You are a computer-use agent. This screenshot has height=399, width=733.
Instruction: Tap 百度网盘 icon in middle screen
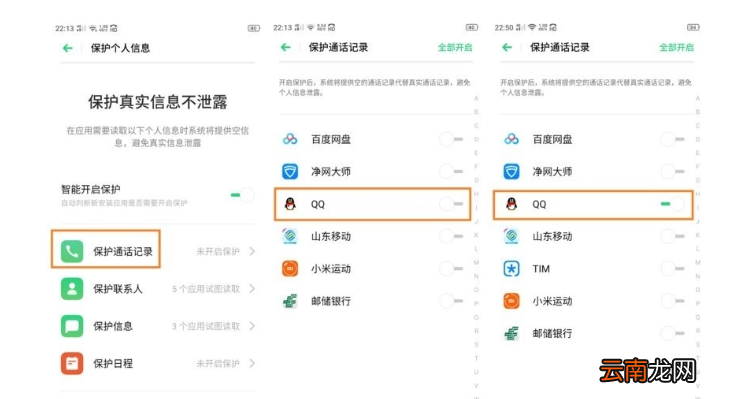click(x=290, y=139)
